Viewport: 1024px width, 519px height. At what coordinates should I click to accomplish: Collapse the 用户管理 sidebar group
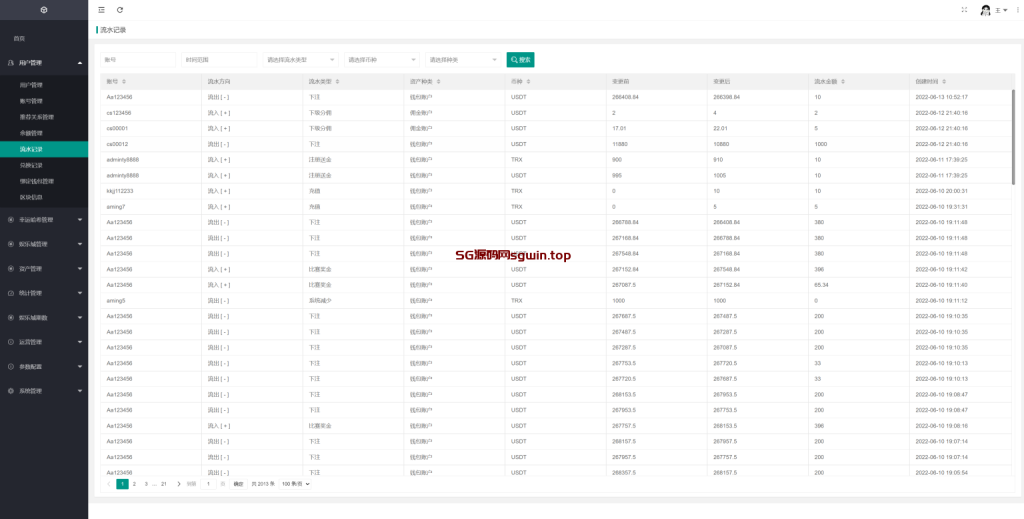(x=44, y=62)
